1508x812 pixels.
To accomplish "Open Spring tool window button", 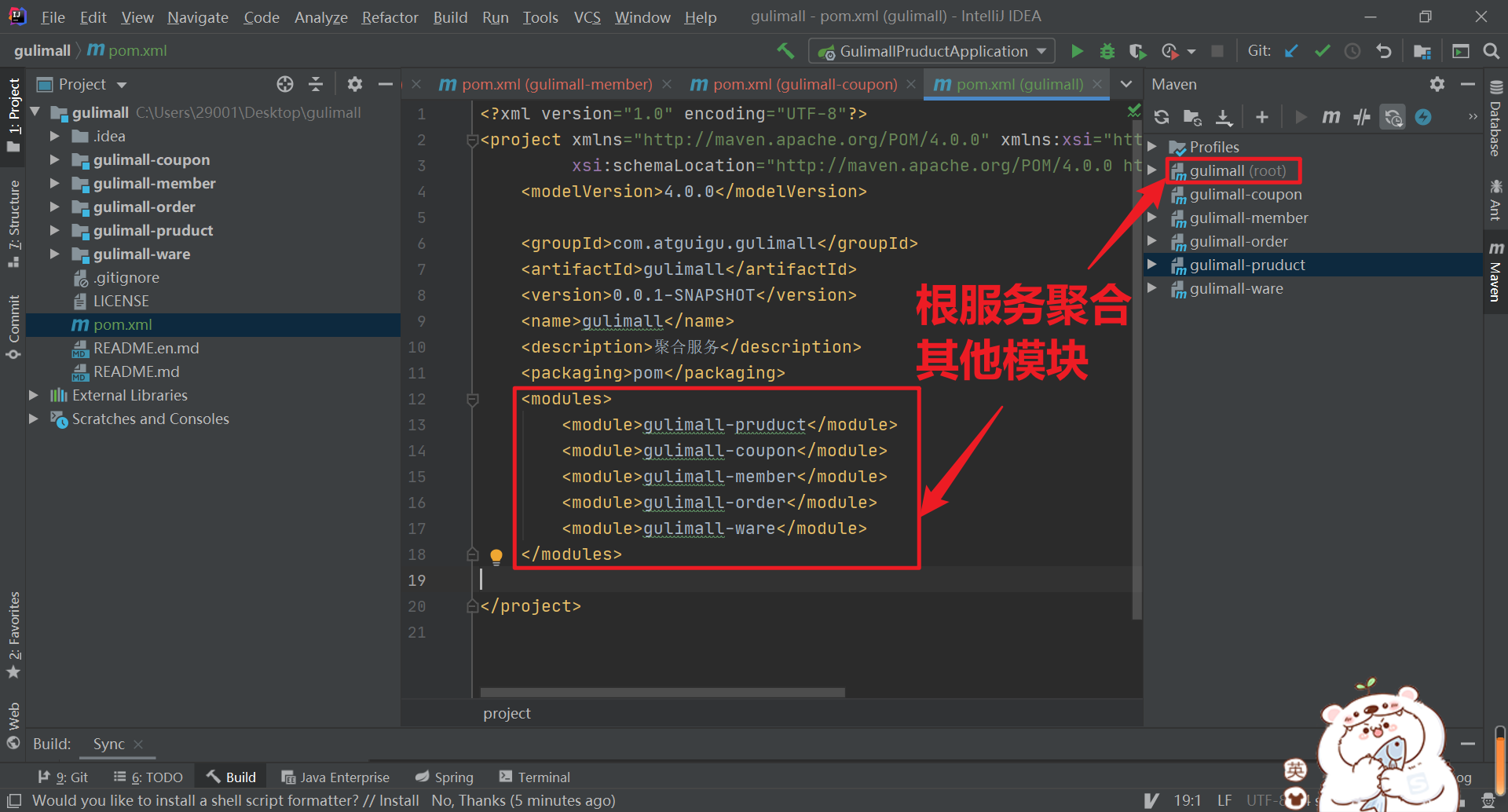I will (445, 777).
